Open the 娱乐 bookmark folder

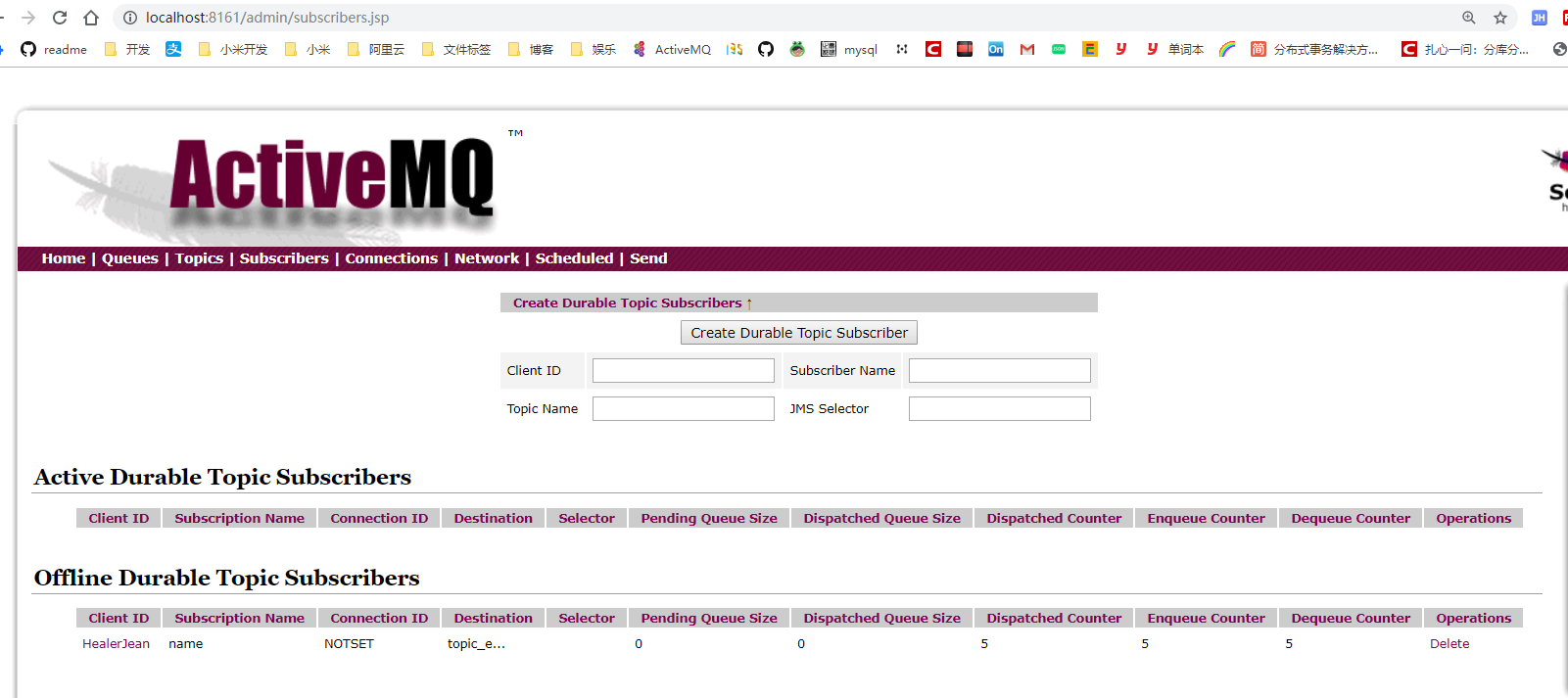click(594, 49)
